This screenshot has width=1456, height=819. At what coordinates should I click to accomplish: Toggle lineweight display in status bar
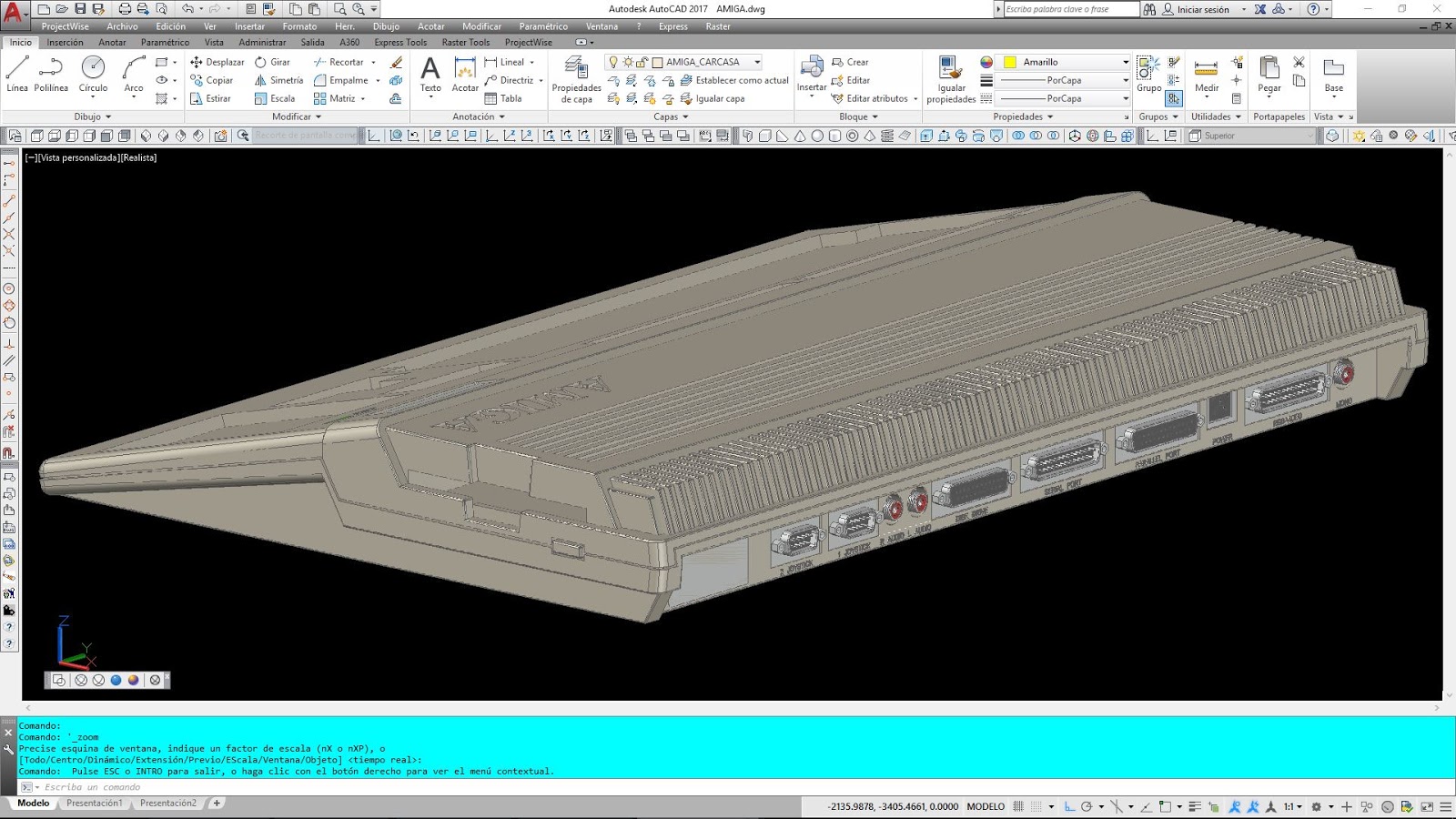(1195, 806)
